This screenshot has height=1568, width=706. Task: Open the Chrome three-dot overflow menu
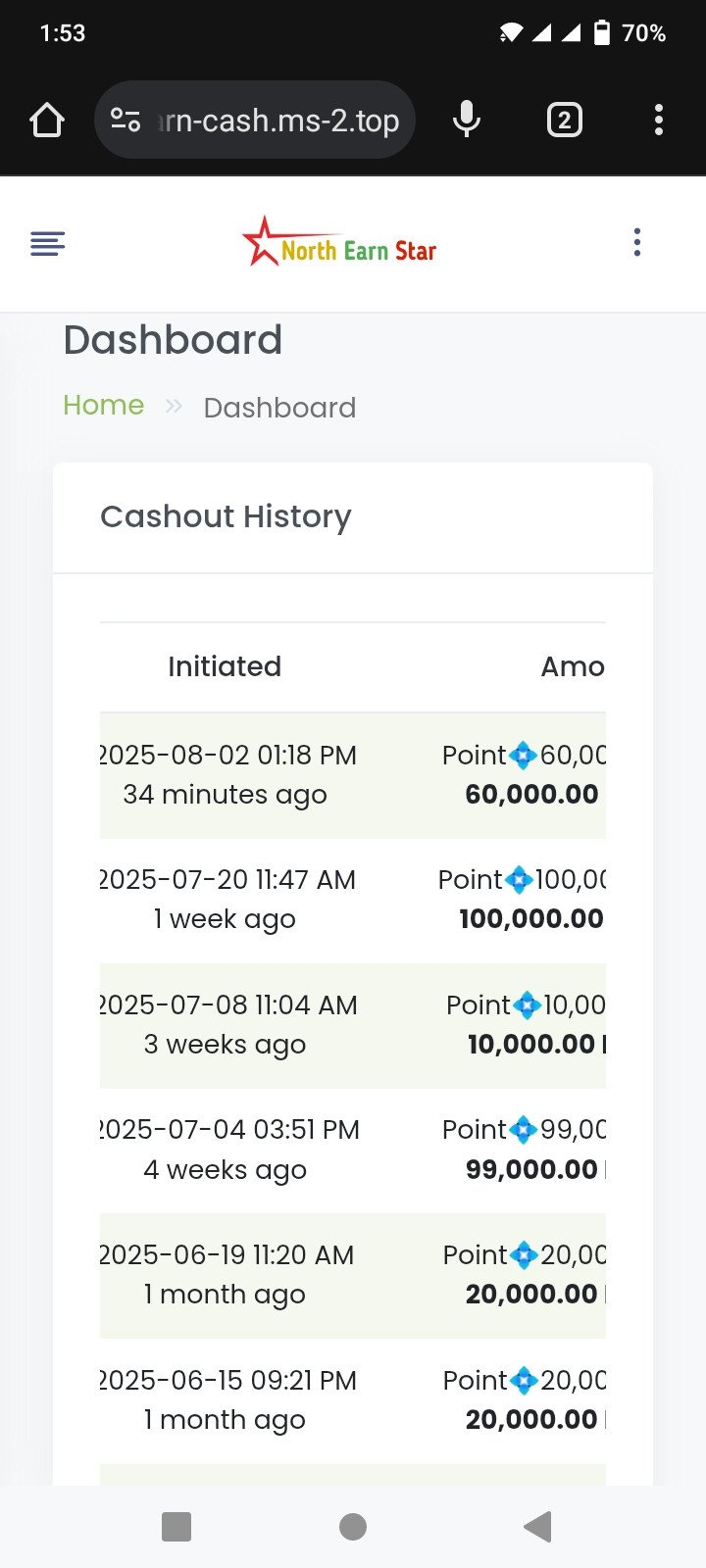pyautogui.click(x=659, y=121)
